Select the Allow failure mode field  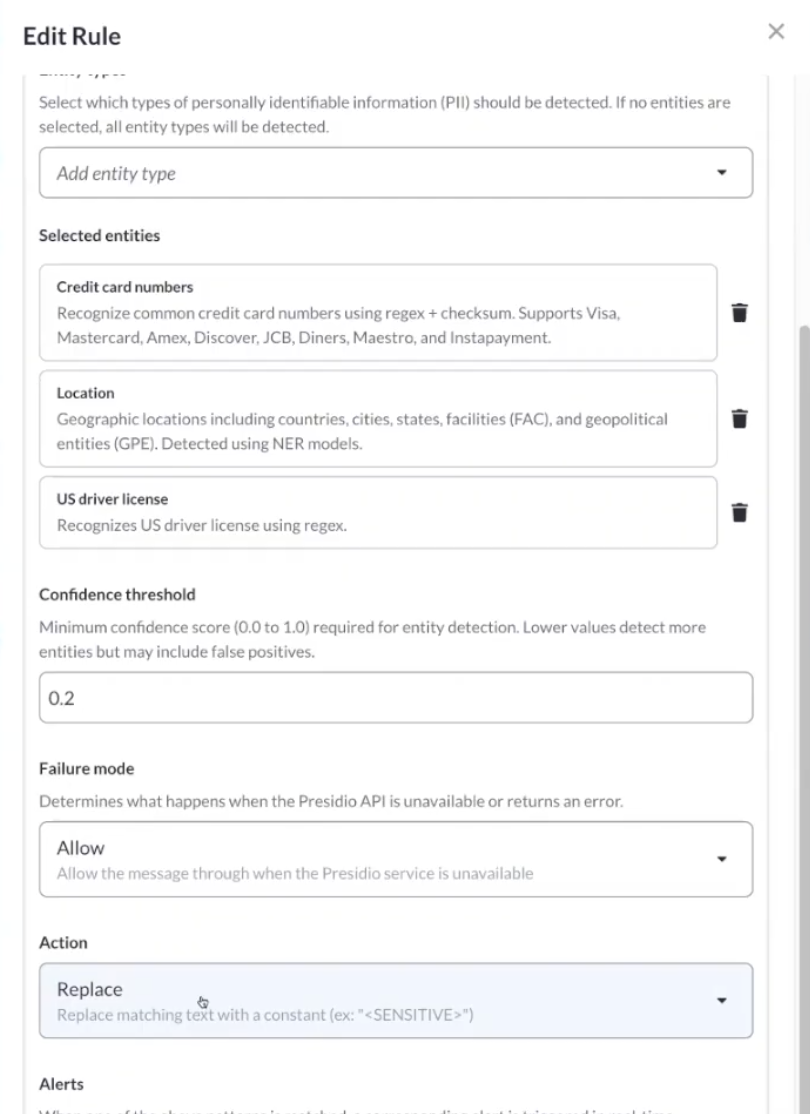[395, 859]
